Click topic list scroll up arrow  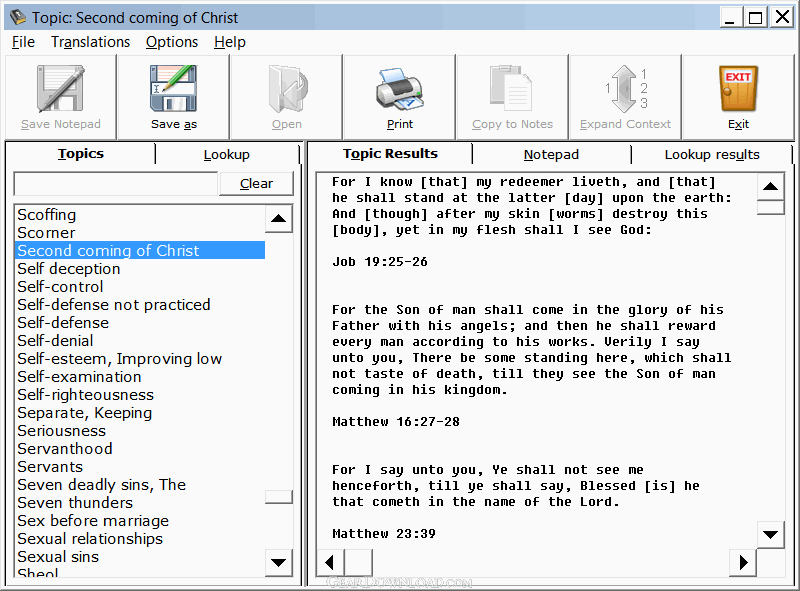(x=279, y=219)
